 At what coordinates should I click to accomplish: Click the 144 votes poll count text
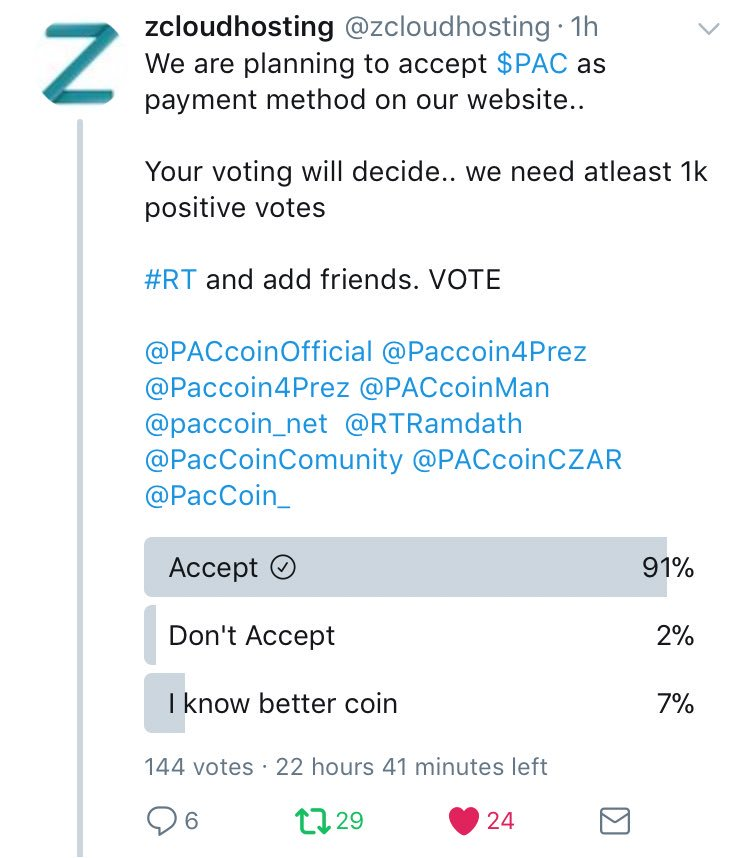click(199, 767)
